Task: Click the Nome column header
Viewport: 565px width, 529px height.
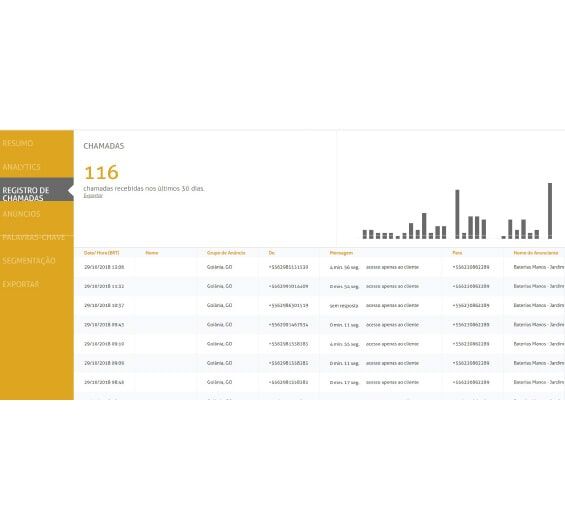Action: [x=152, y=253]
